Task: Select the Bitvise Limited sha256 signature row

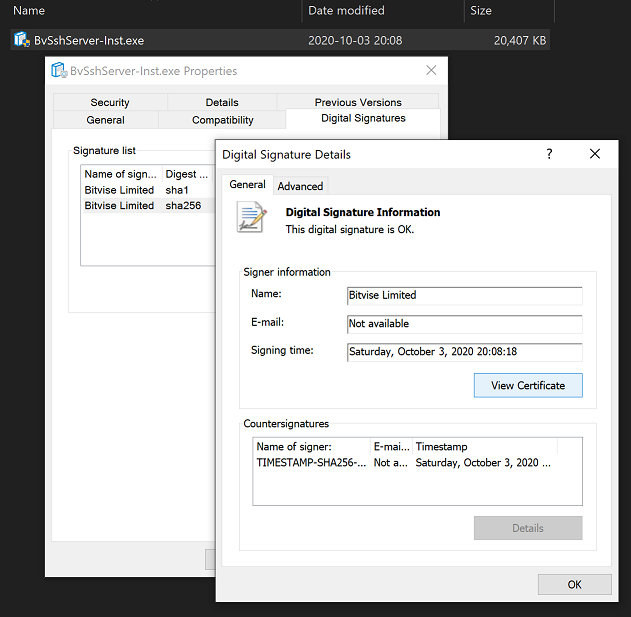Action: point(148,206)
